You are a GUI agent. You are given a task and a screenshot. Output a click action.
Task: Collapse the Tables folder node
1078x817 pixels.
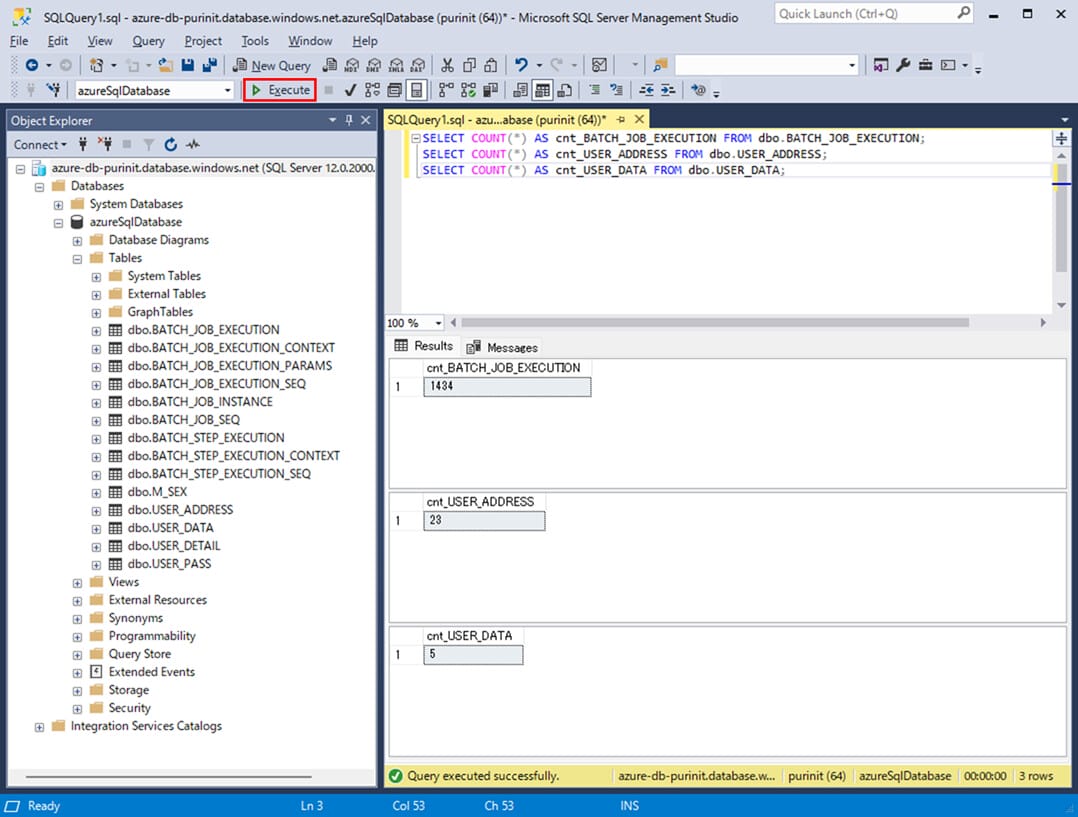[x=78, y=258]
